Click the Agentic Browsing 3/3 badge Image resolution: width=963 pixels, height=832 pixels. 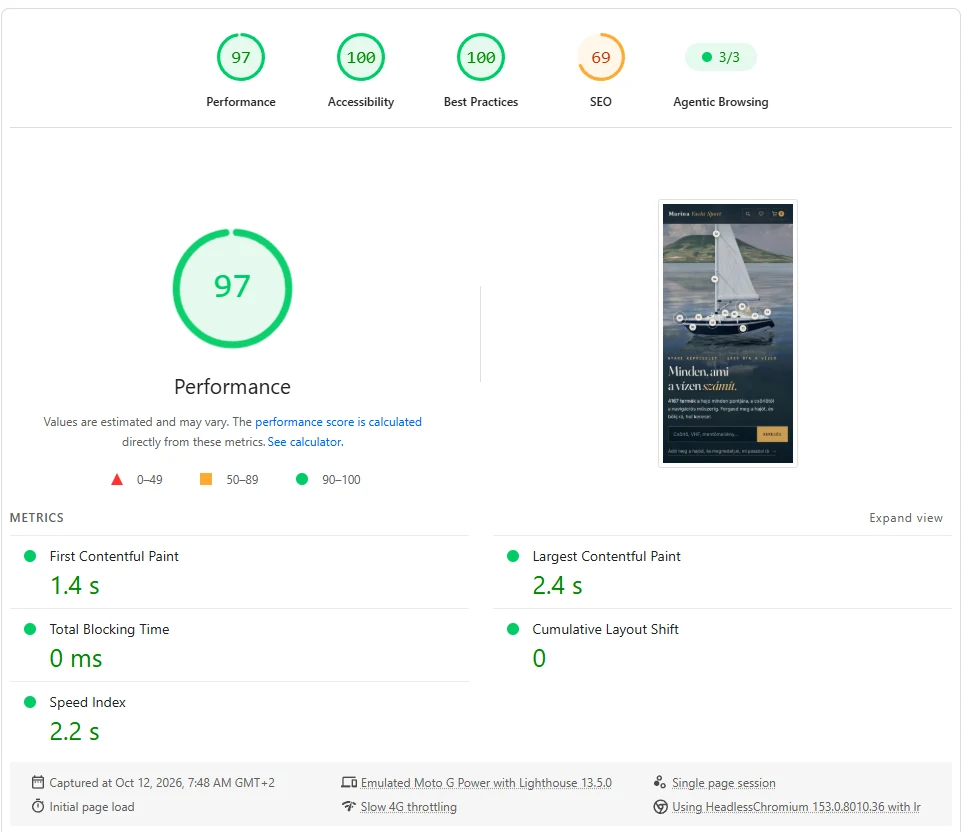pyautogui.click(x=720, y=57)
